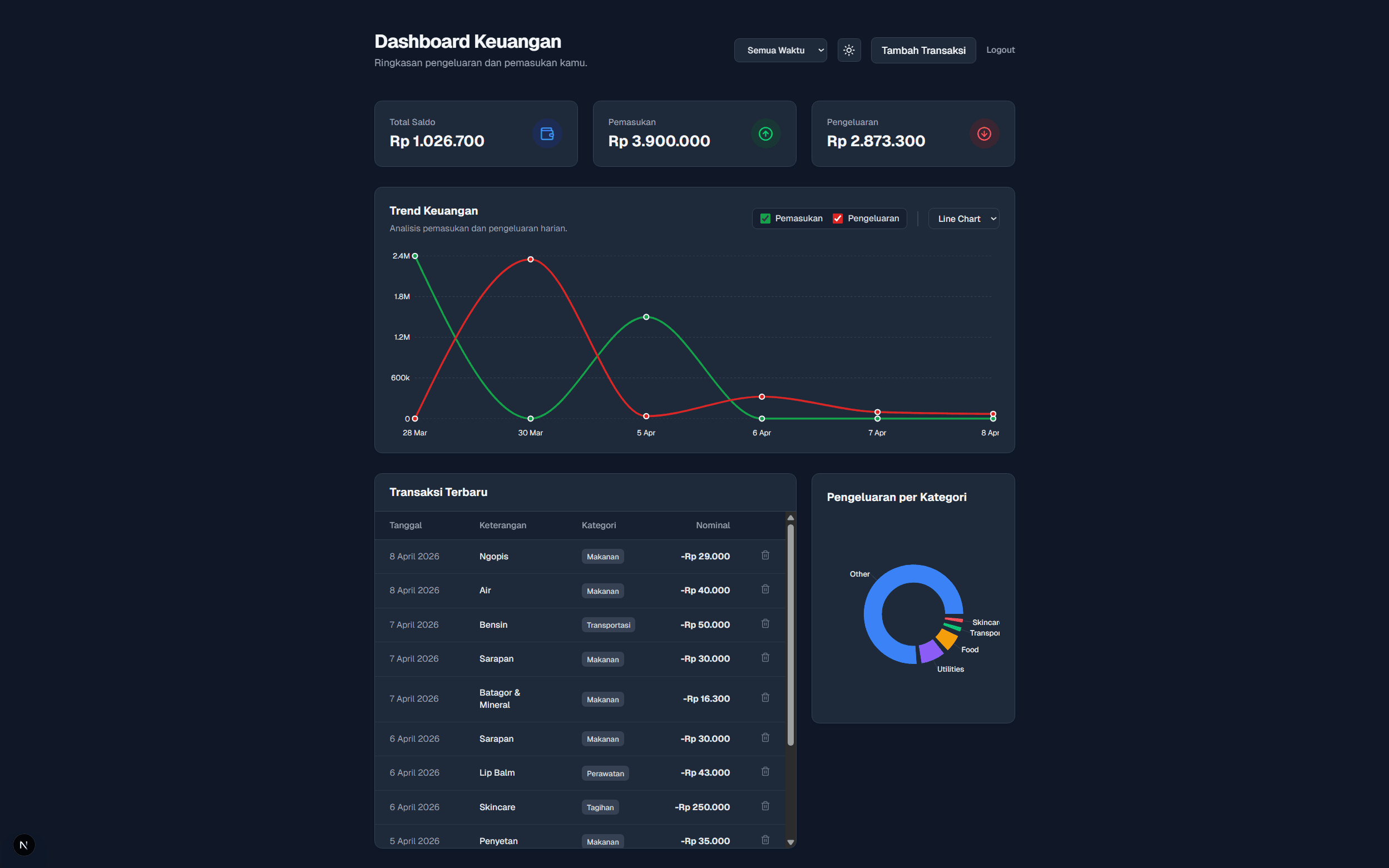Click the wallet icon on Total Saldo card
The image size is (1389, 868).
[x=547, y=134]
